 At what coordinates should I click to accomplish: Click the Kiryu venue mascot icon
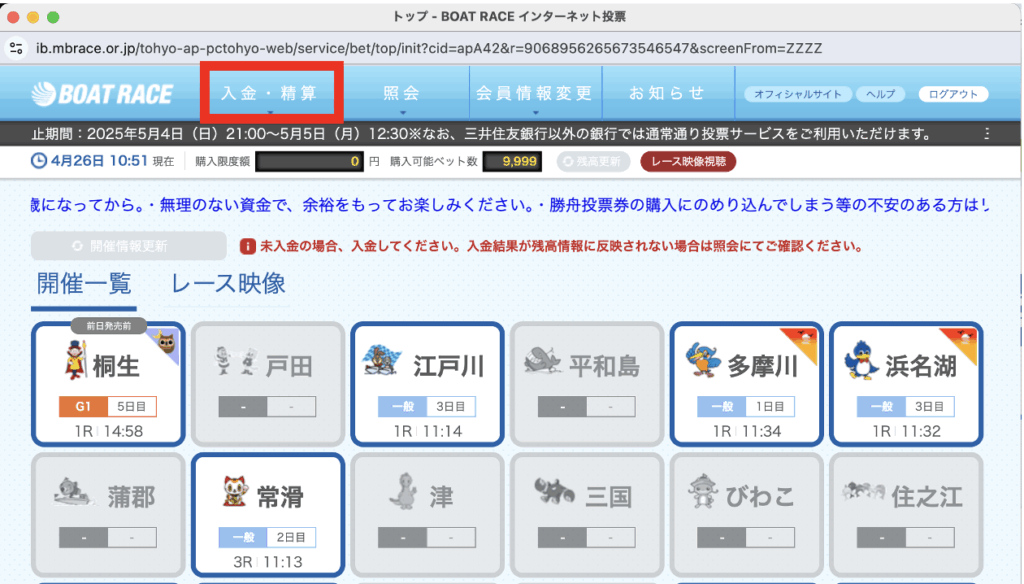coord(75,362)
